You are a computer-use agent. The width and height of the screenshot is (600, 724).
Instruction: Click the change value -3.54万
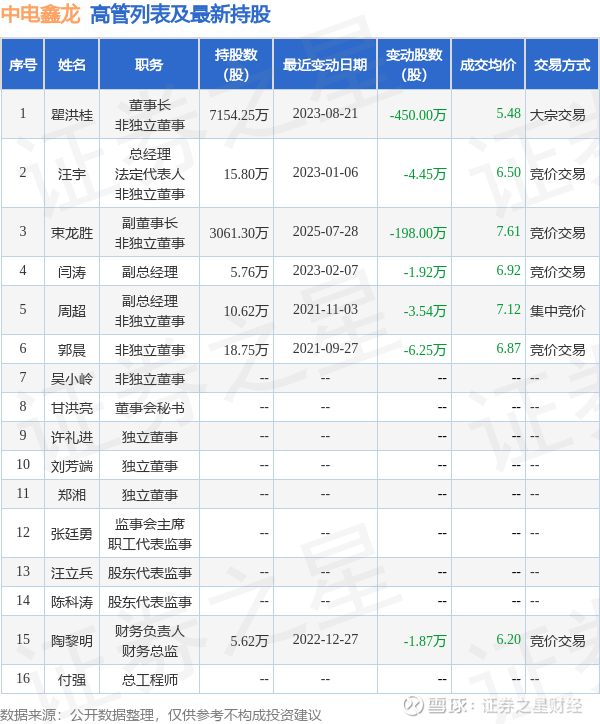point(424,310)
